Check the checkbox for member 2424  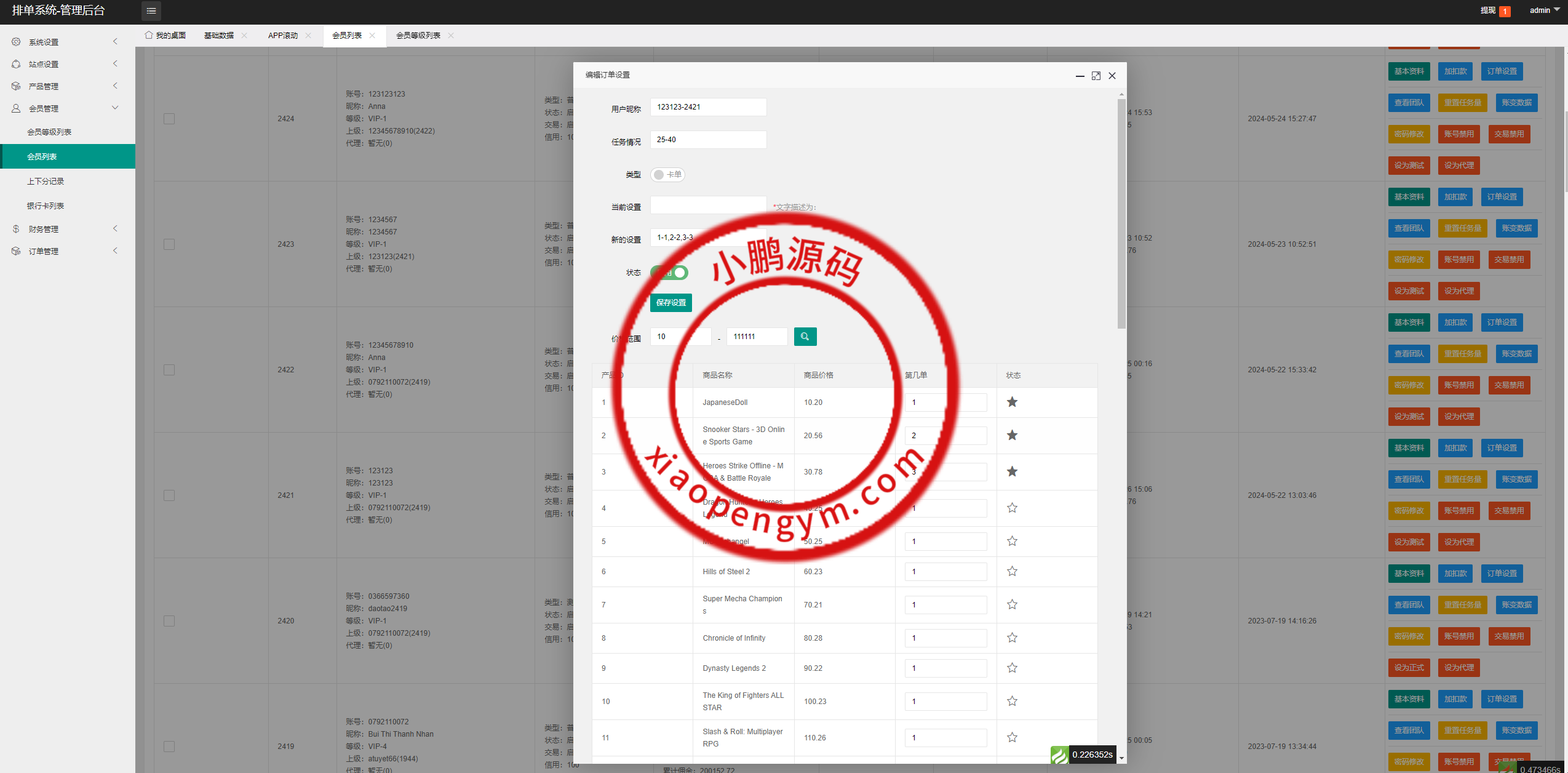coord(169,119)
